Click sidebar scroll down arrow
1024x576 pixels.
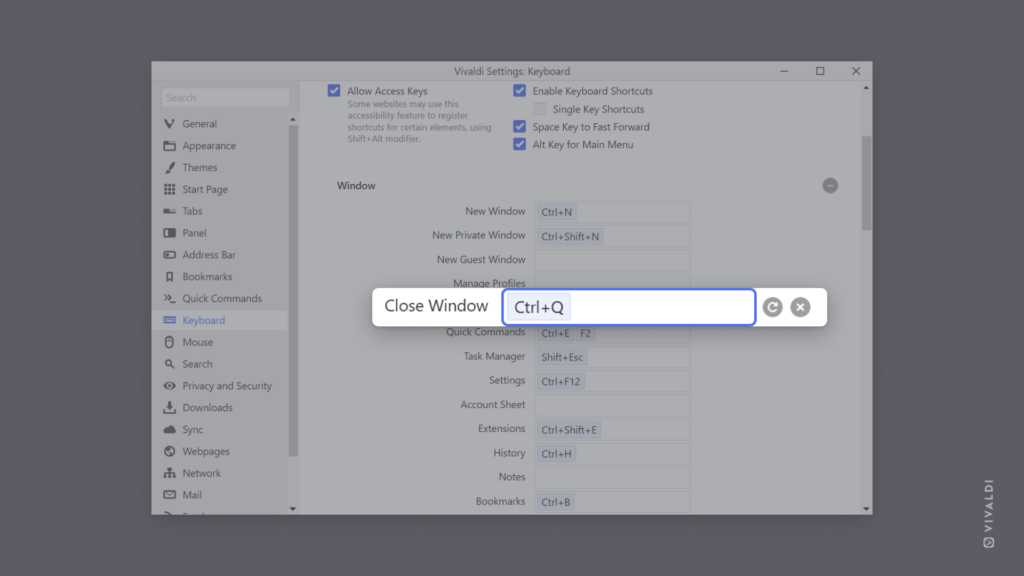point(293,509)
